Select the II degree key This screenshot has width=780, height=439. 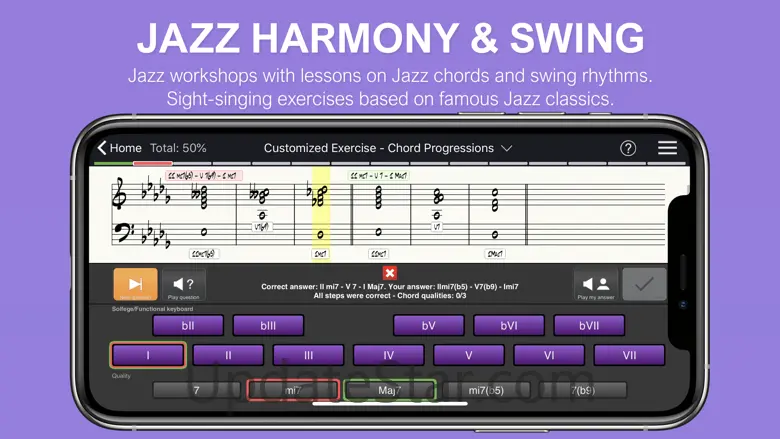click(x=228, y=355)
